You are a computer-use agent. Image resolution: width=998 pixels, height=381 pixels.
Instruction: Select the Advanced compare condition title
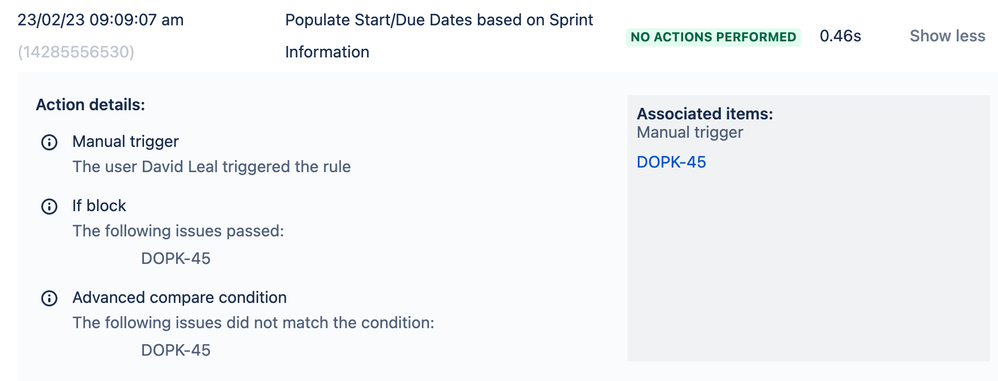[x=179, y=298]
